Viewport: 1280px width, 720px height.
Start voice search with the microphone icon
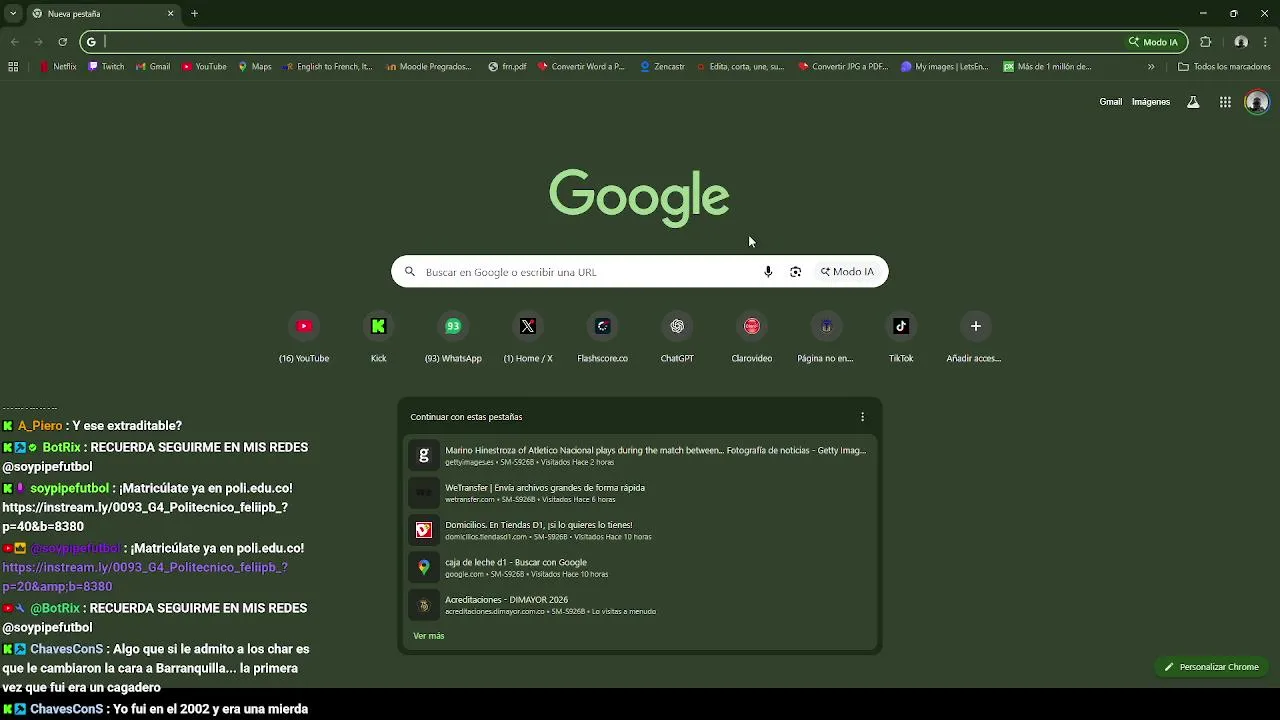point(768,272)
